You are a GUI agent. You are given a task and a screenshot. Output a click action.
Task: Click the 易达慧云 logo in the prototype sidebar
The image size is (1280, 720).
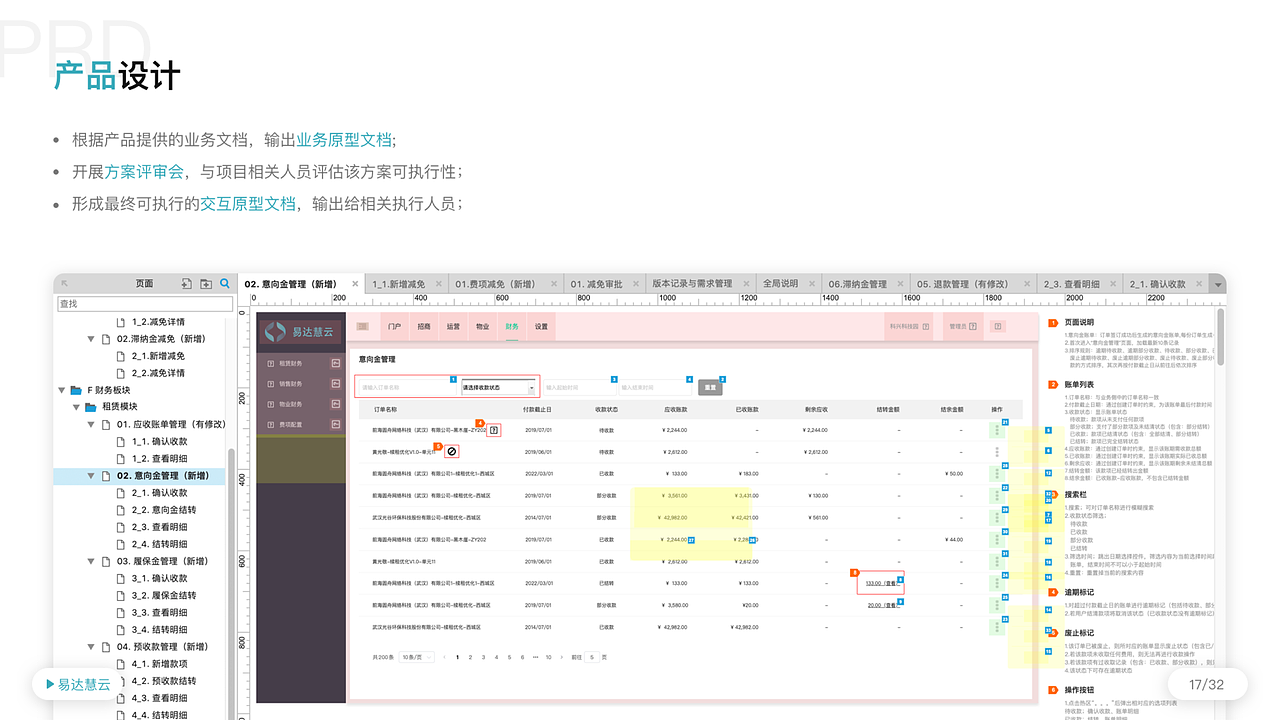pos(299,331)
